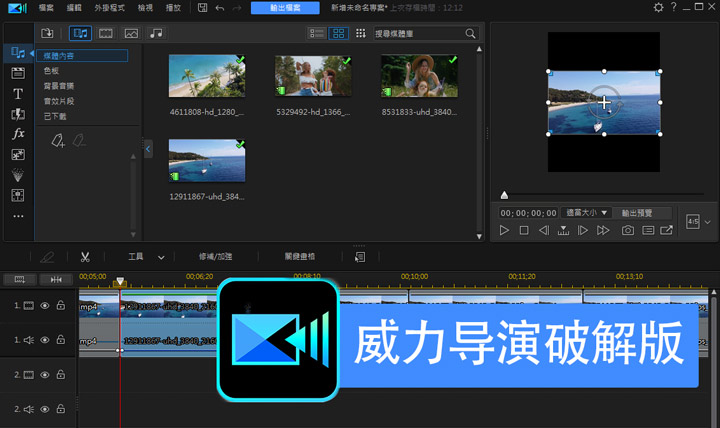Screen dimensions: 720x428
Task: Open the fx Effects Room
Action: 18,134
